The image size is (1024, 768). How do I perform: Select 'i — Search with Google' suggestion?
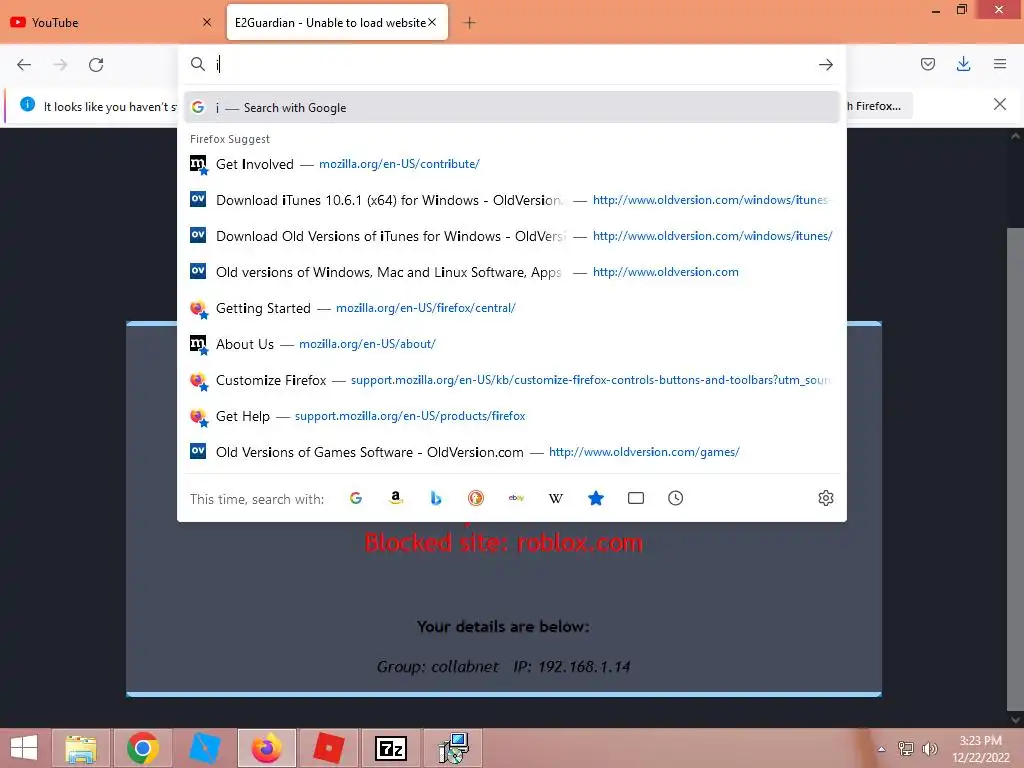point(511,108)
